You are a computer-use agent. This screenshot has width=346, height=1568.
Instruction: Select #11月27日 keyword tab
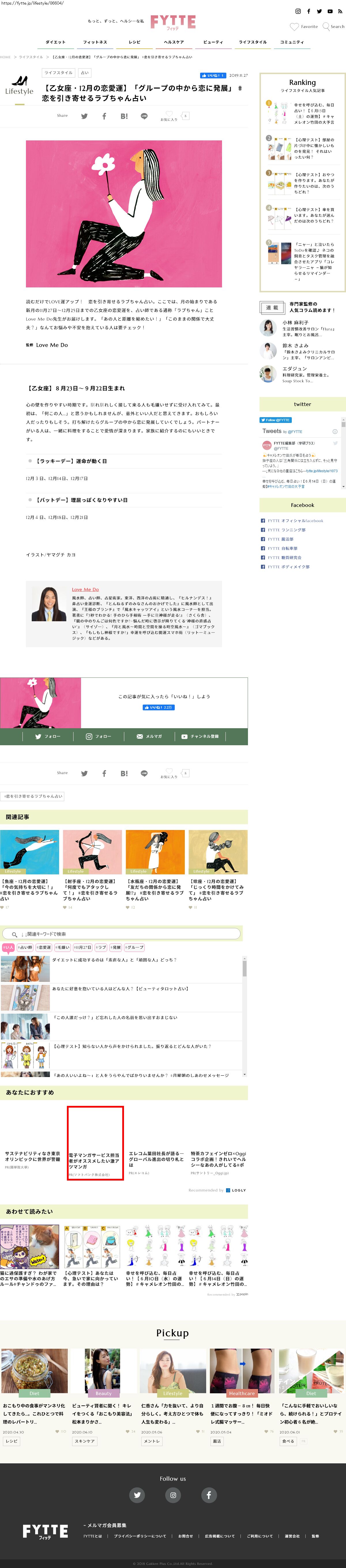tap(83, 947)
